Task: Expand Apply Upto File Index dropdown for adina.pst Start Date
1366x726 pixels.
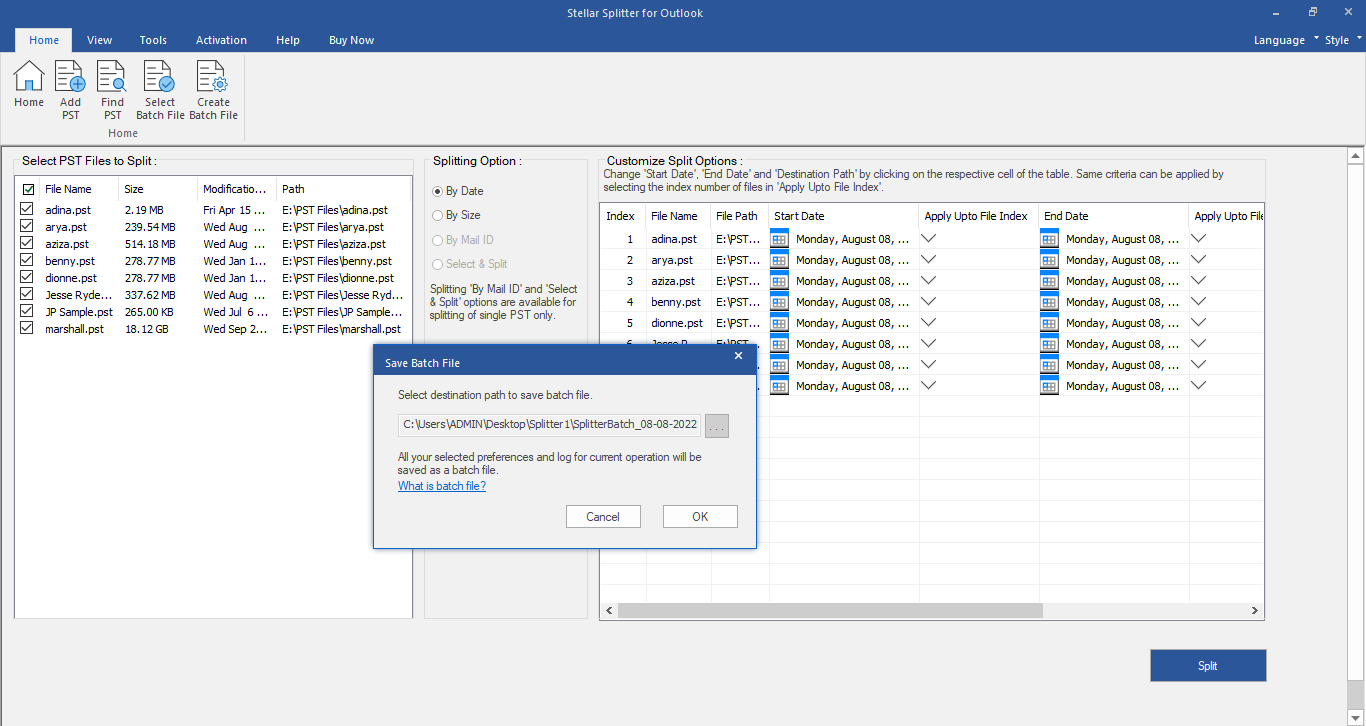Action: click(929, 238)
